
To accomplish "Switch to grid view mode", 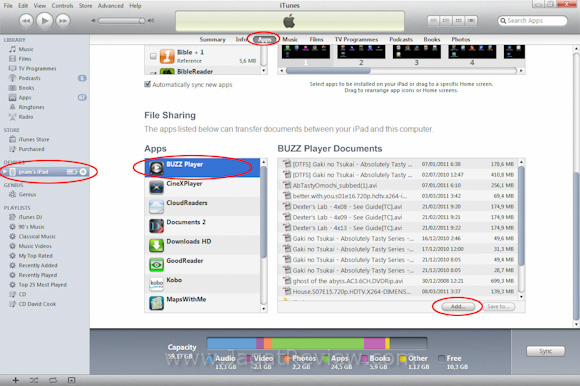I will tap(458, 21).
